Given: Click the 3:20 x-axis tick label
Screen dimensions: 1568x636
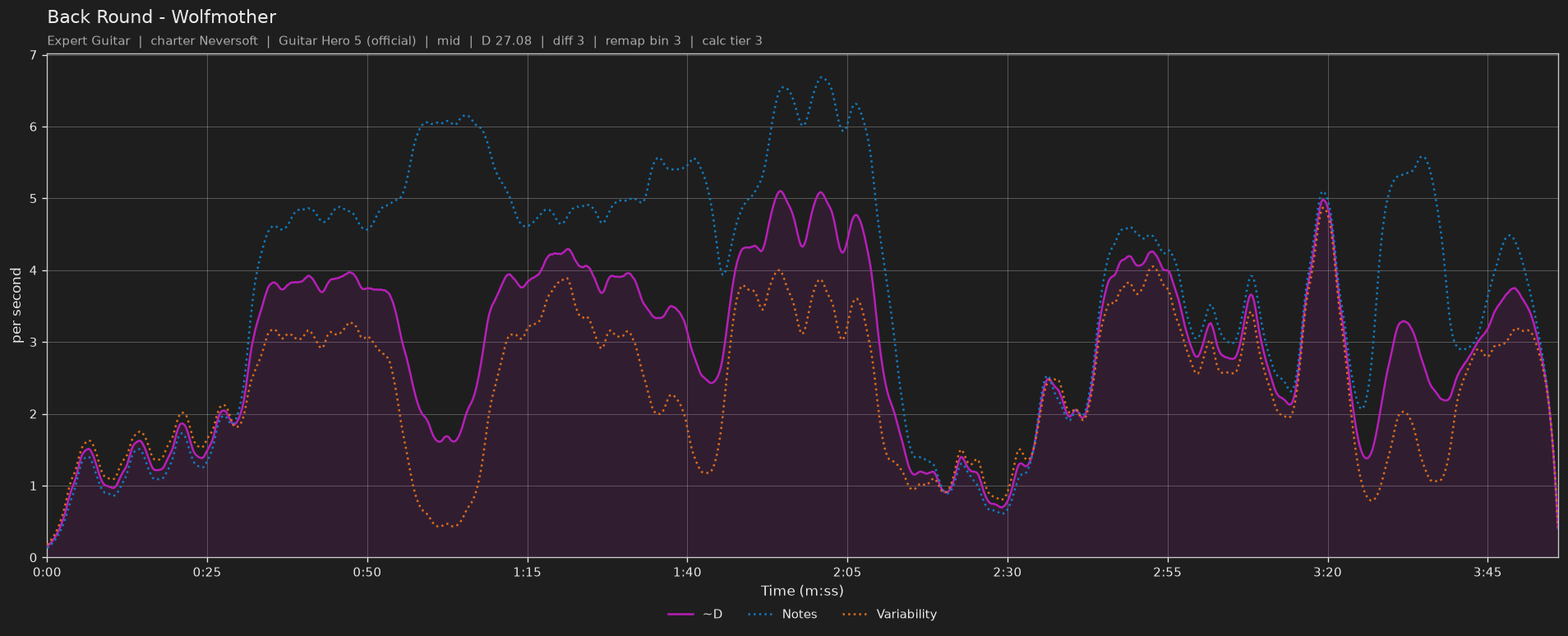Looking at the screenshot, I should pyautogui.click(x=1327, y=572).
